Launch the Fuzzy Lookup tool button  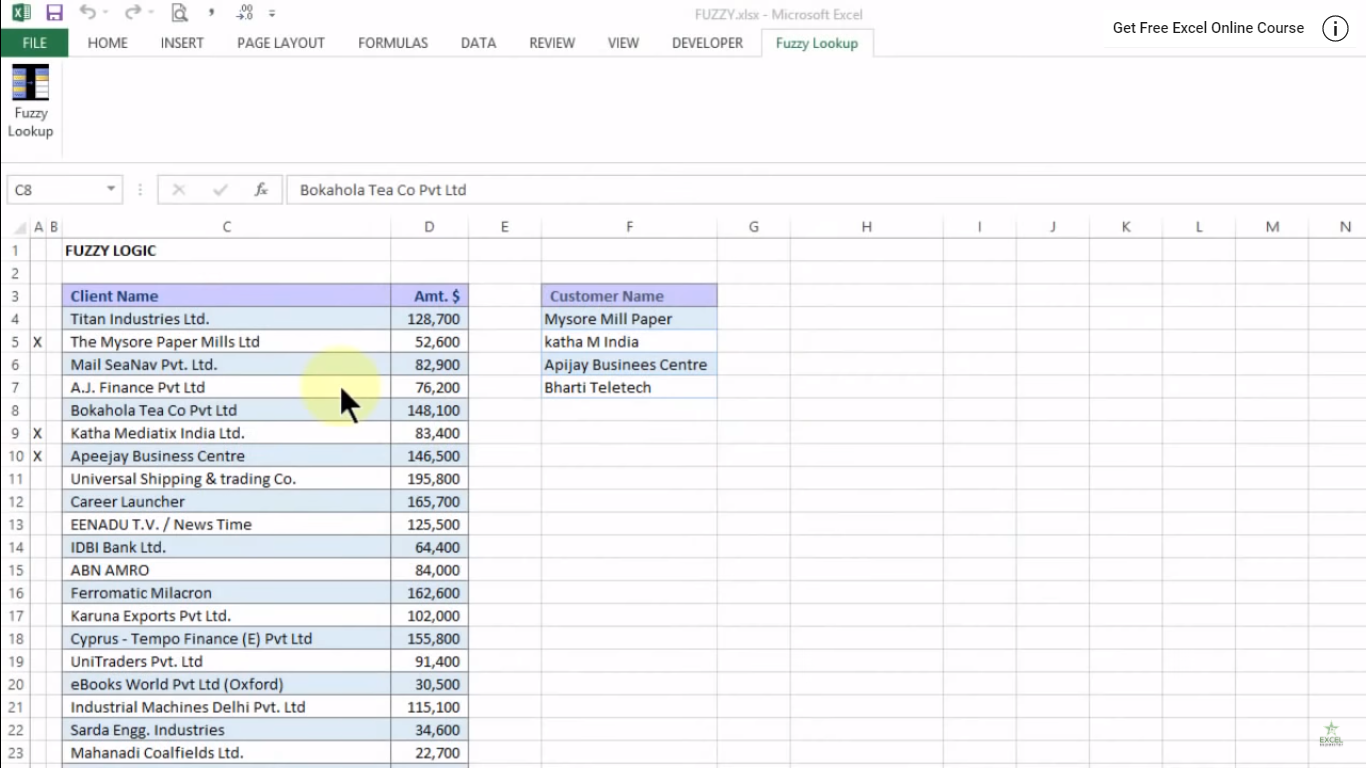30,101
